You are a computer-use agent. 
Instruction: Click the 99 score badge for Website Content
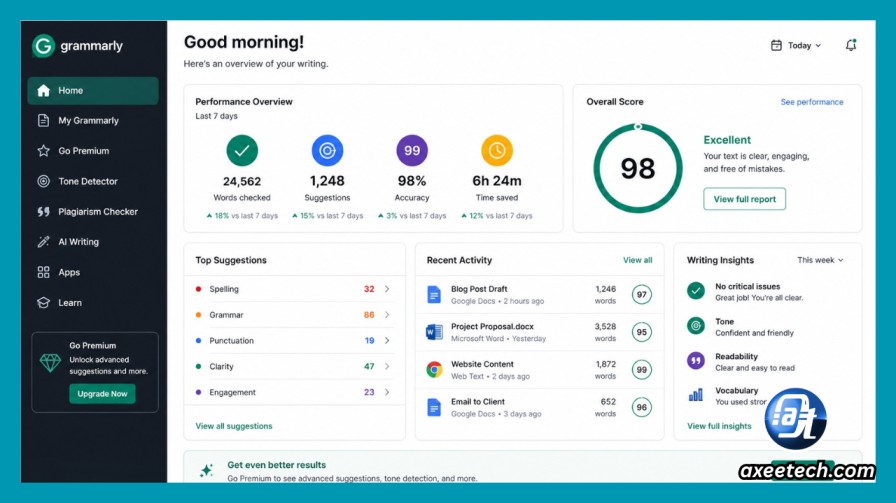click(x=642, y=370)
